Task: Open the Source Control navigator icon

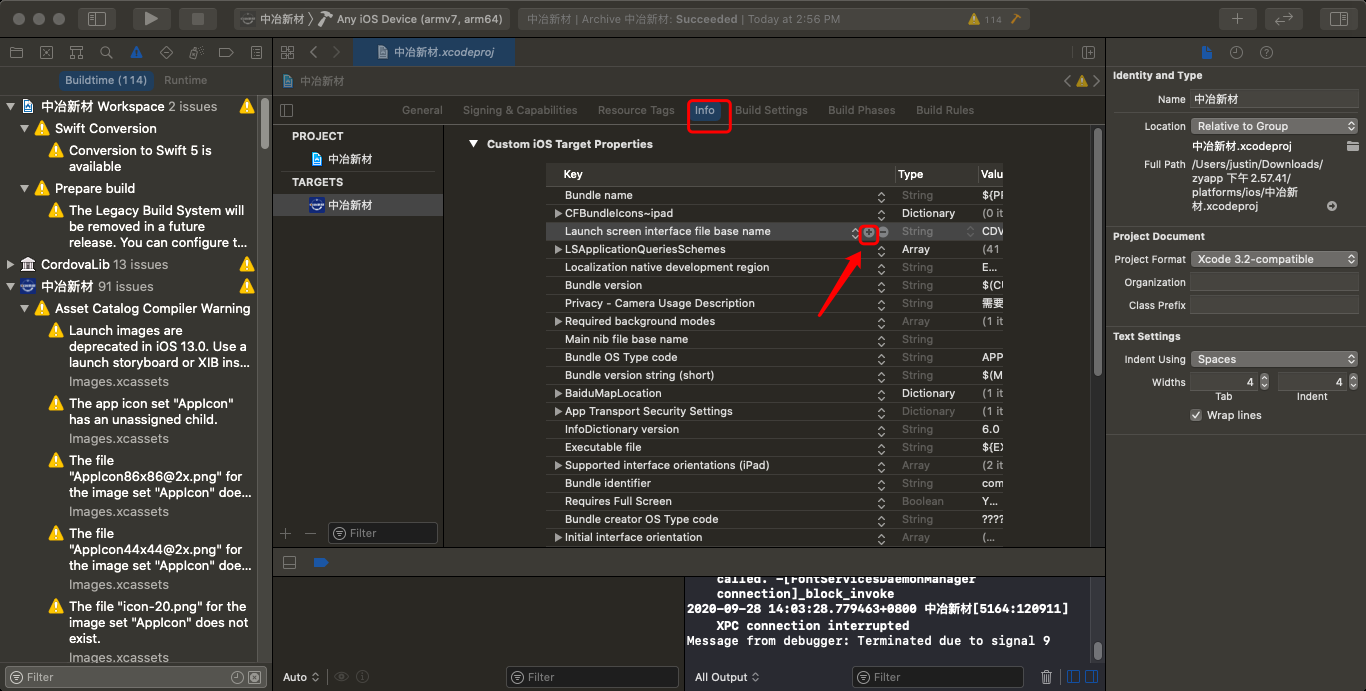Action: pyautogui.click(x=46, y=52)
